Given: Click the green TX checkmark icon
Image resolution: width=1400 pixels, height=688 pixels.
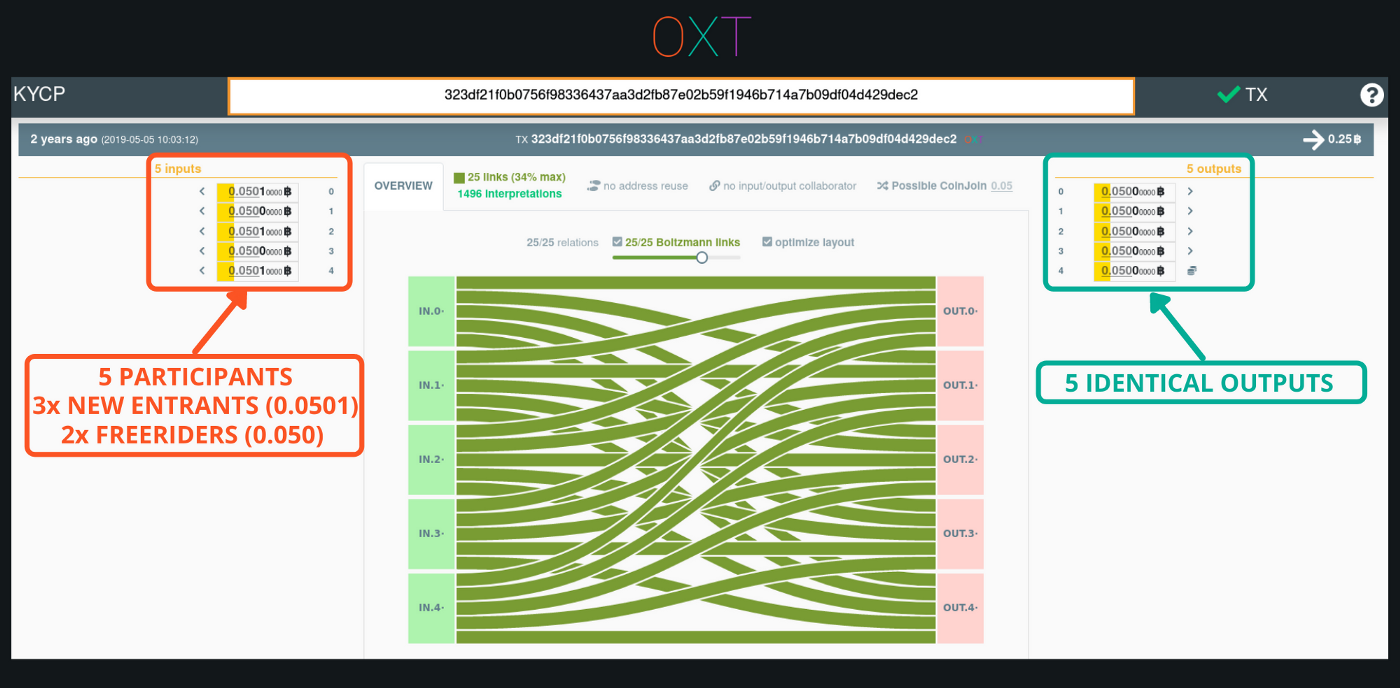Looking at the screenshot, I should 1228,95.
